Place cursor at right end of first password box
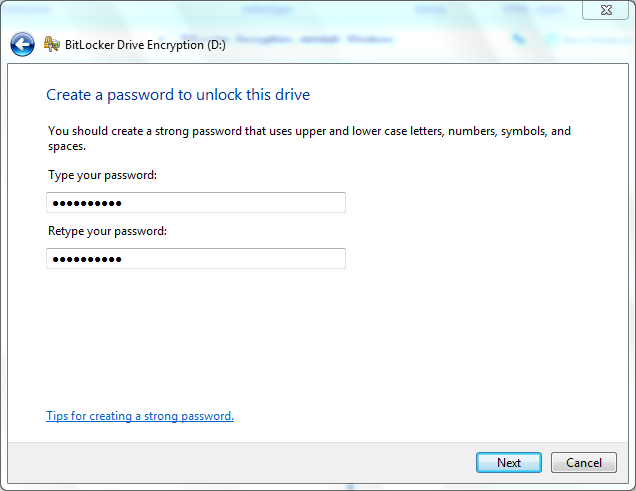The height and width of the screenshot is (491, 636). point(339,203)
